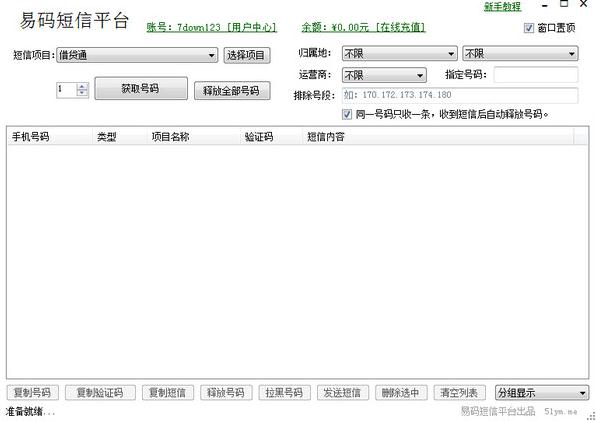Click the 拉黑号码 button
Screen dimensions: 596x421
(x=284, y=393)
